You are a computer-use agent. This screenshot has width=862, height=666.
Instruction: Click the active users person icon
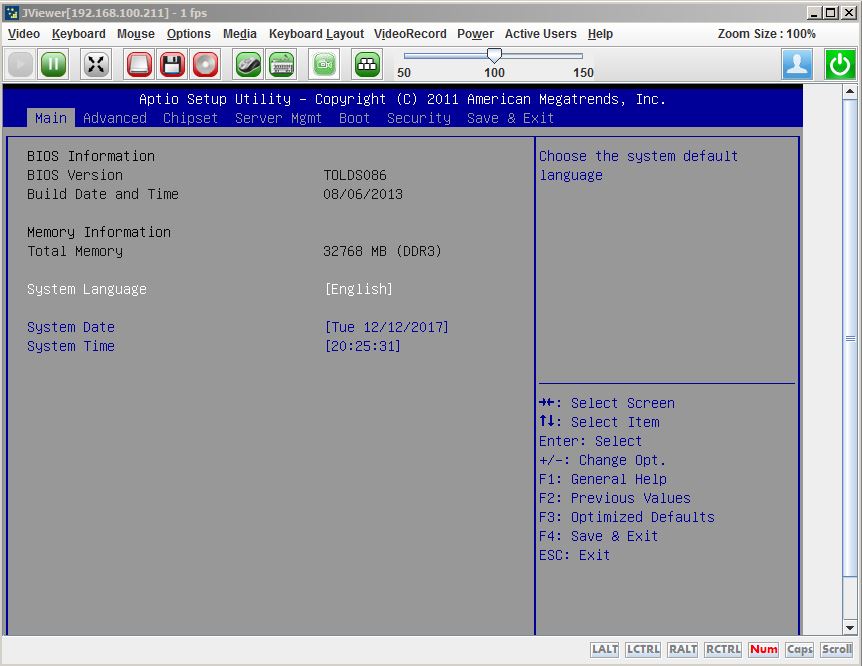click(797, 64)
